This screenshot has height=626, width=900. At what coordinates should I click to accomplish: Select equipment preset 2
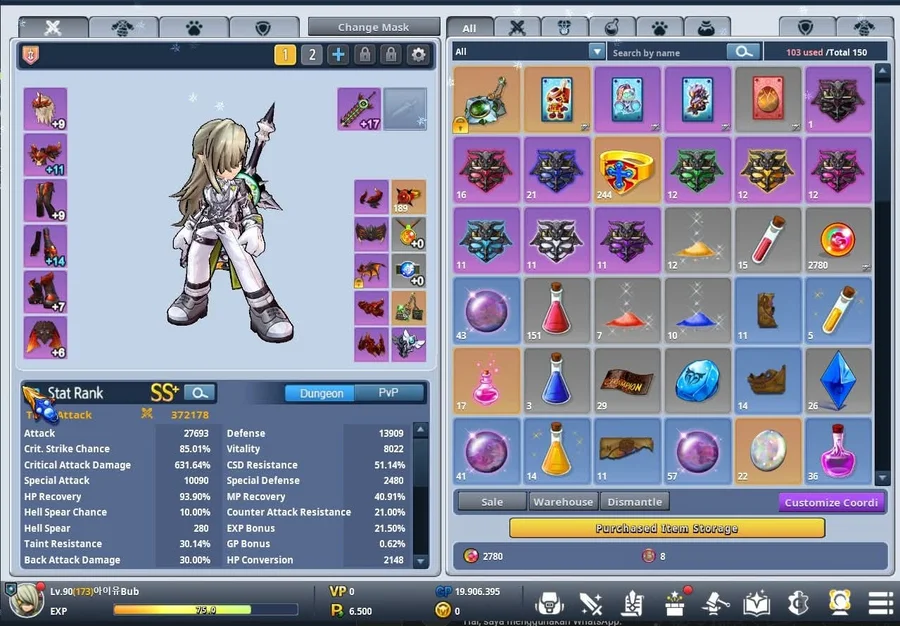[x=312, y=55]
